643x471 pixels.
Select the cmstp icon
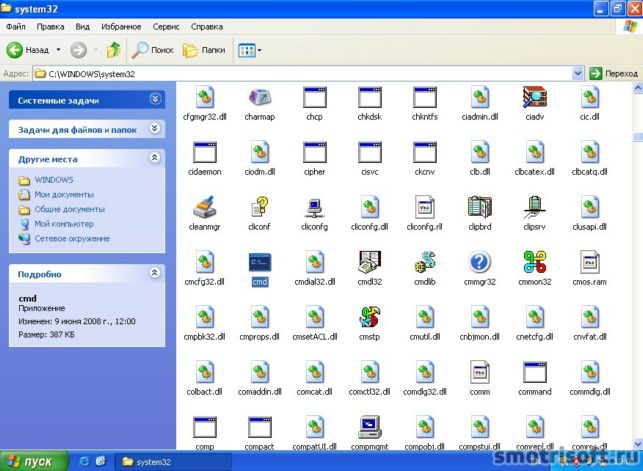point(369,317)
